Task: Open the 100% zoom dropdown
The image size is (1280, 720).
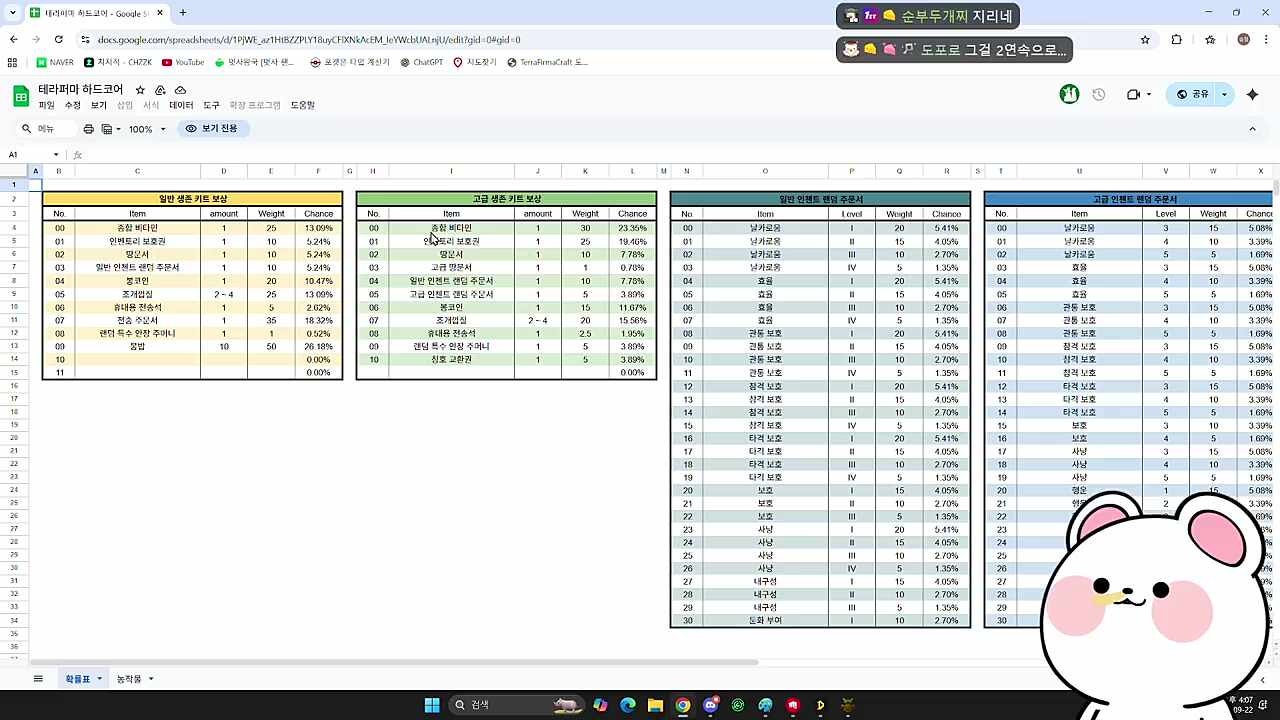Action: (147, 129)
